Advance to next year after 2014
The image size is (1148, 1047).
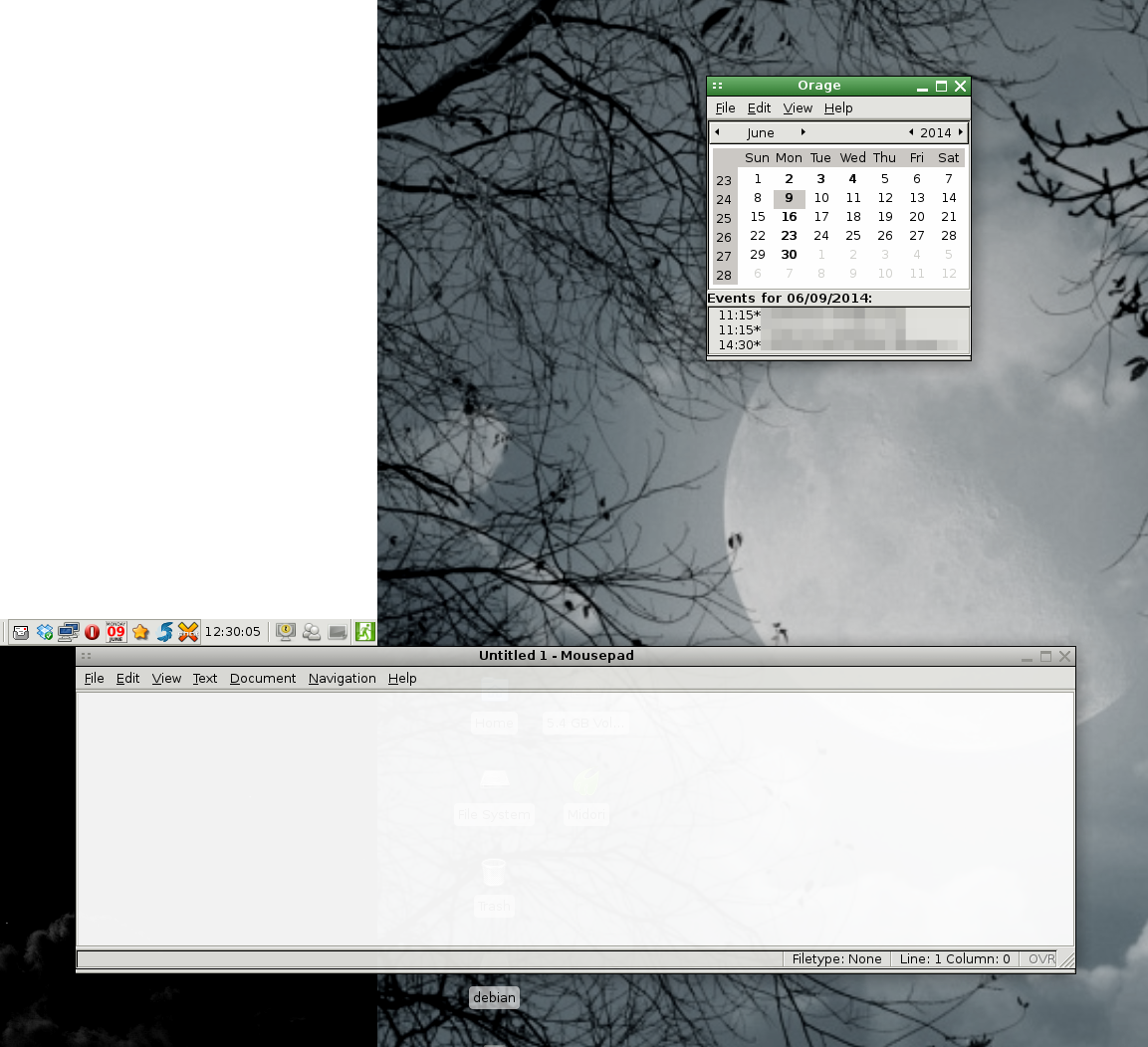click(x=961, y=132)
